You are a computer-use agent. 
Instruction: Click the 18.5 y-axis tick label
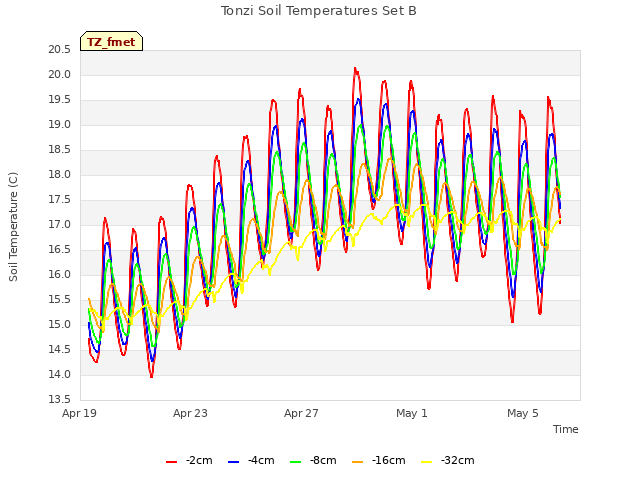pos(60,149)
